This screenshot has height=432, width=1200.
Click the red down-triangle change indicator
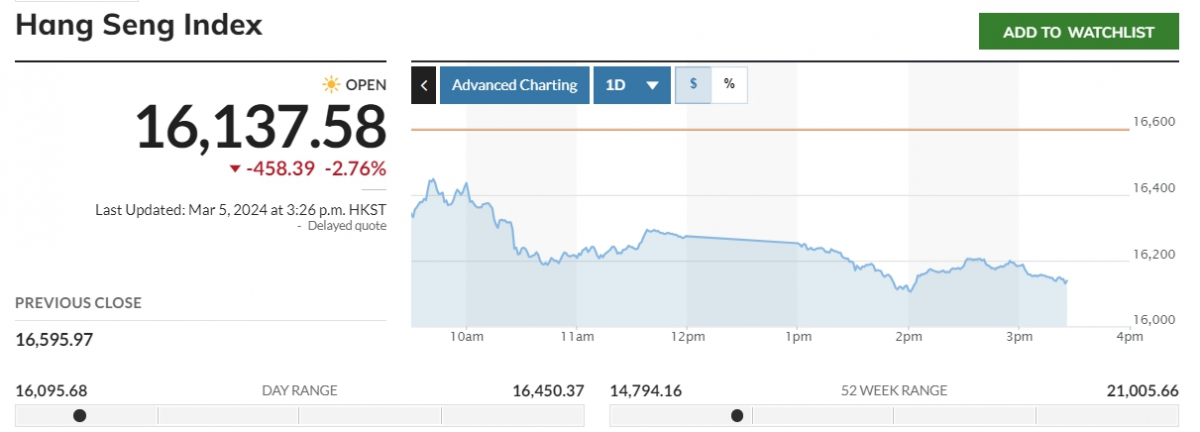[x=234, y=168]
